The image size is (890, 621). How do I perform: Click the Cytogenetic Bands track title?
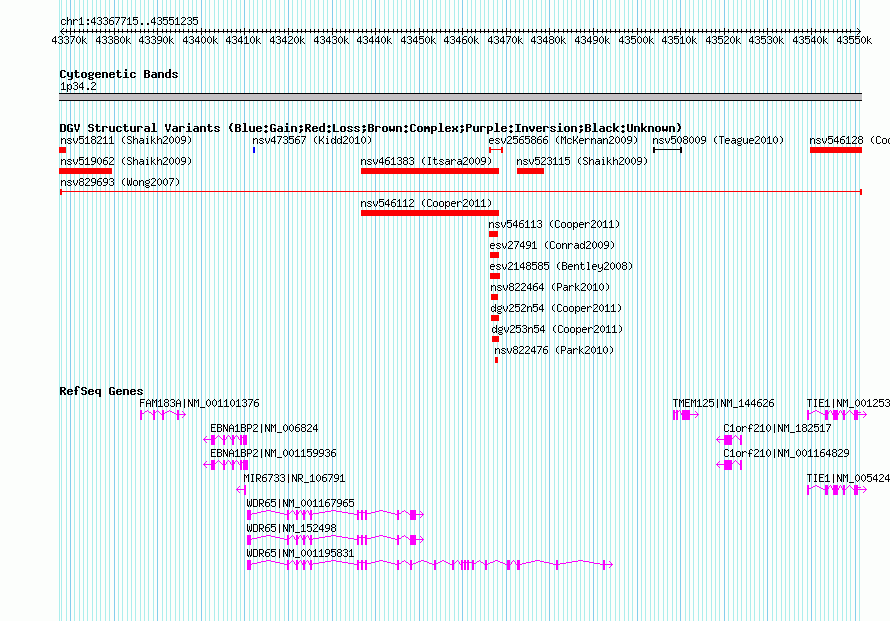click(119, 74)
